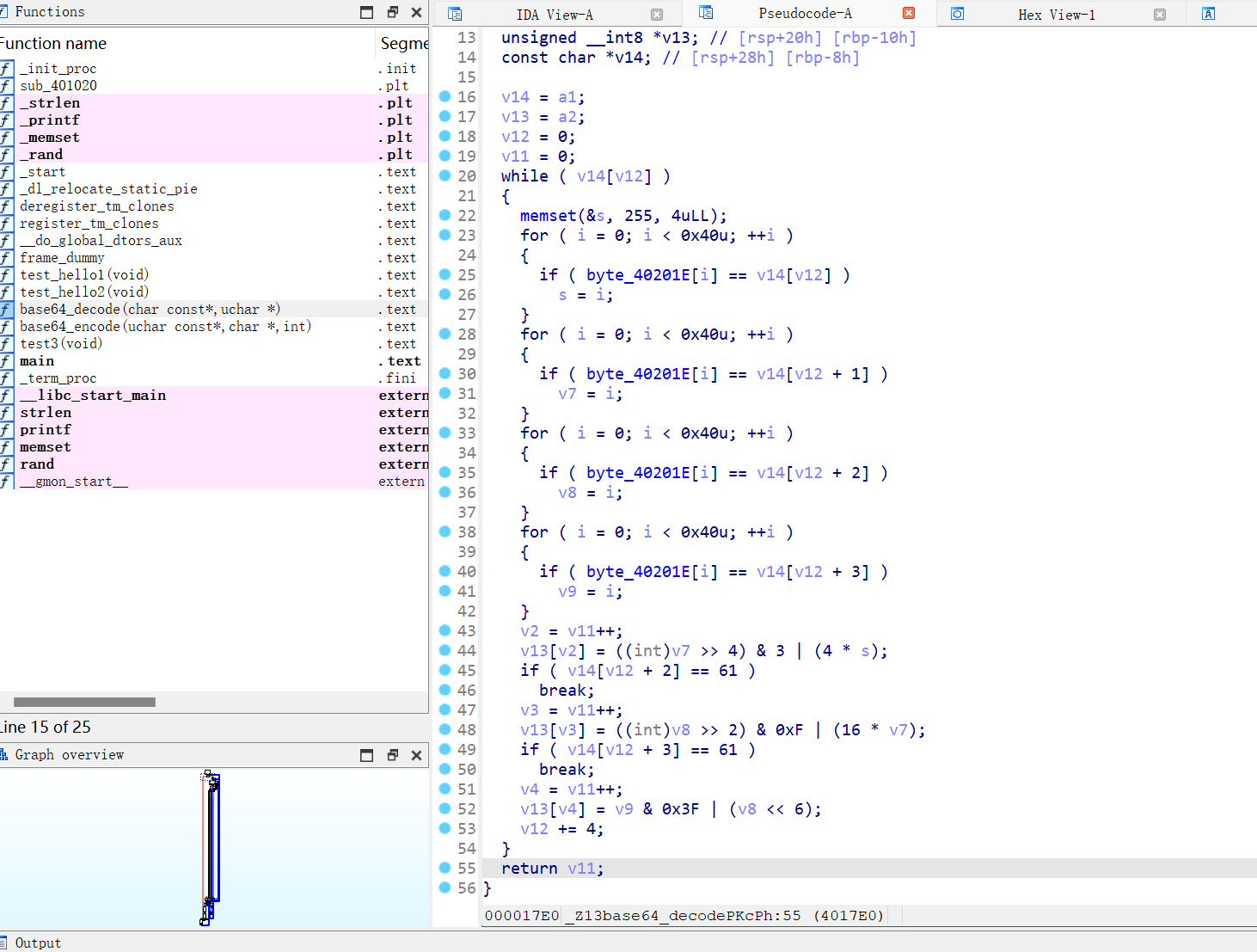Image resolution: width=1257 pixels, height=952 pixels.
Task: Click the 'f' icon next to _init_proc
Action: coord(6,68)
